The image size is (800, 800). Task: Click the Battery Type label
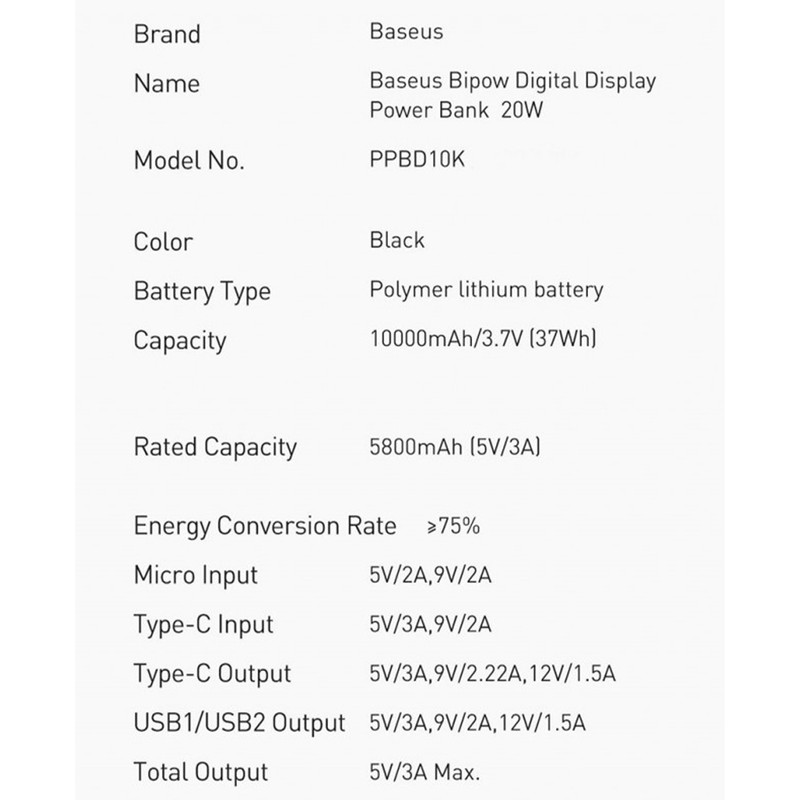pyautogui.click(x=202, y=291)
